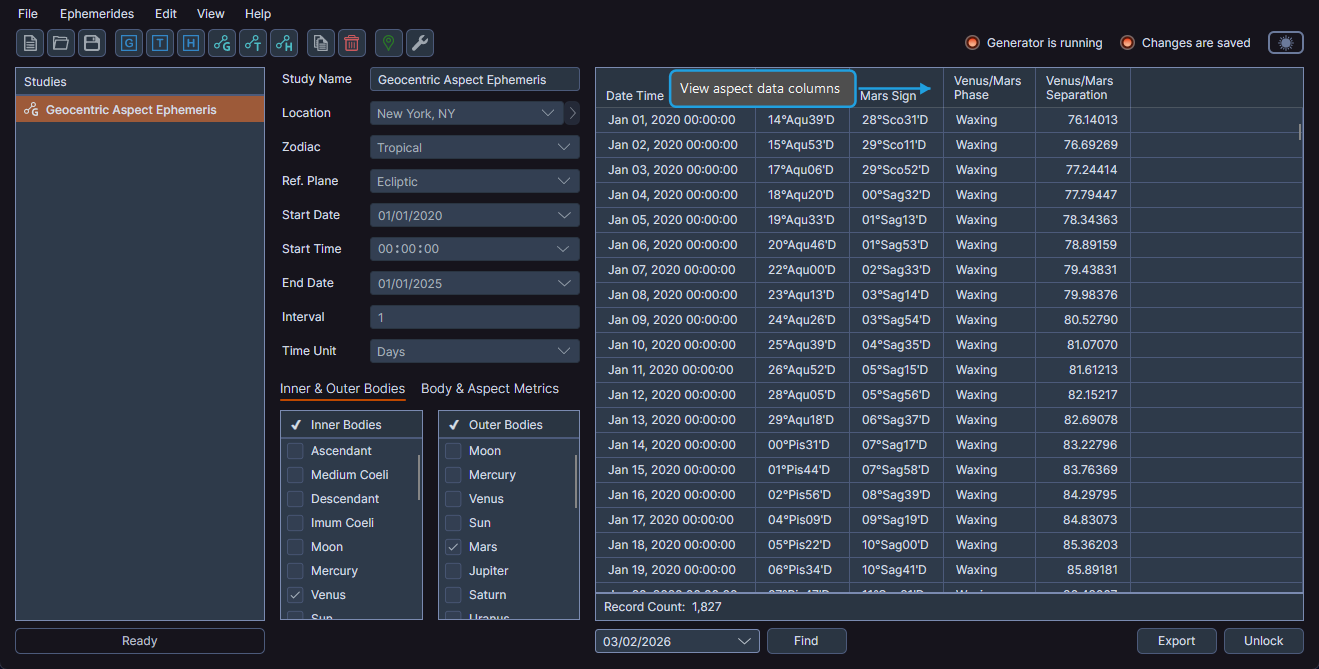Open an existing study file
1319x669 pixels.
60,43
